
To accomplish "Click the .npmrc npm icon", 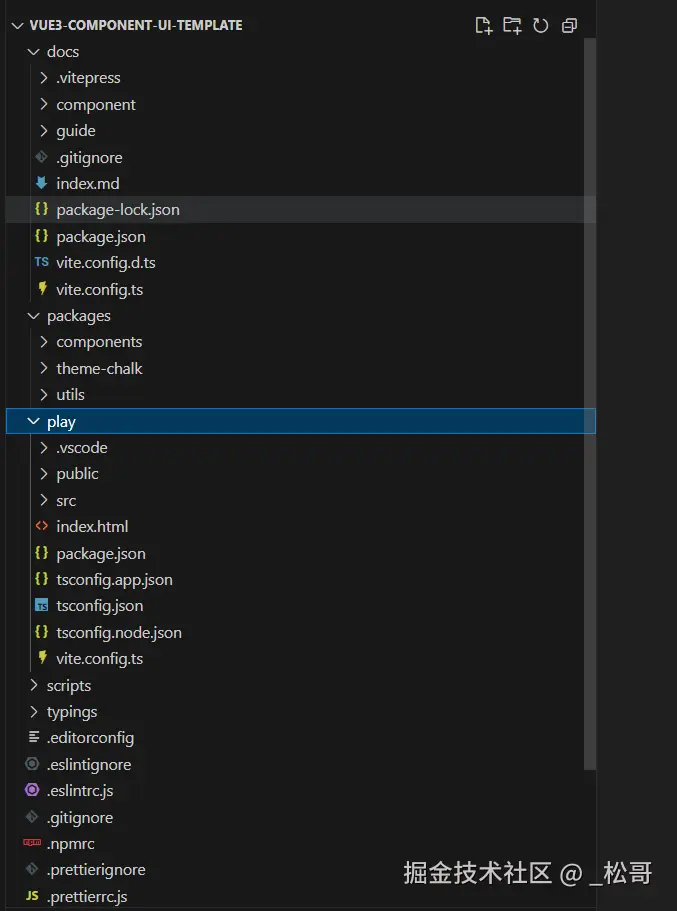I will (32, 844).
